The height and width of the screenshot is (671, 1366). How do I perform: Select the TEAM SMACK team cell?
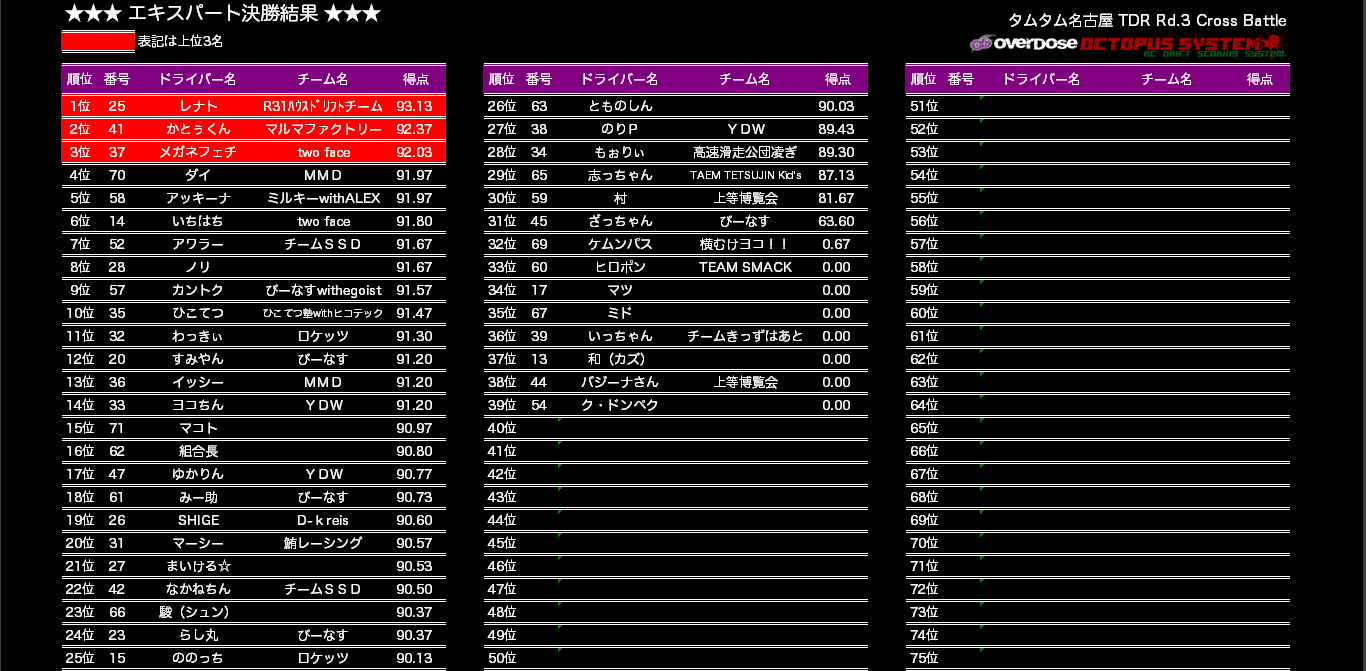[x=745, y=267]
